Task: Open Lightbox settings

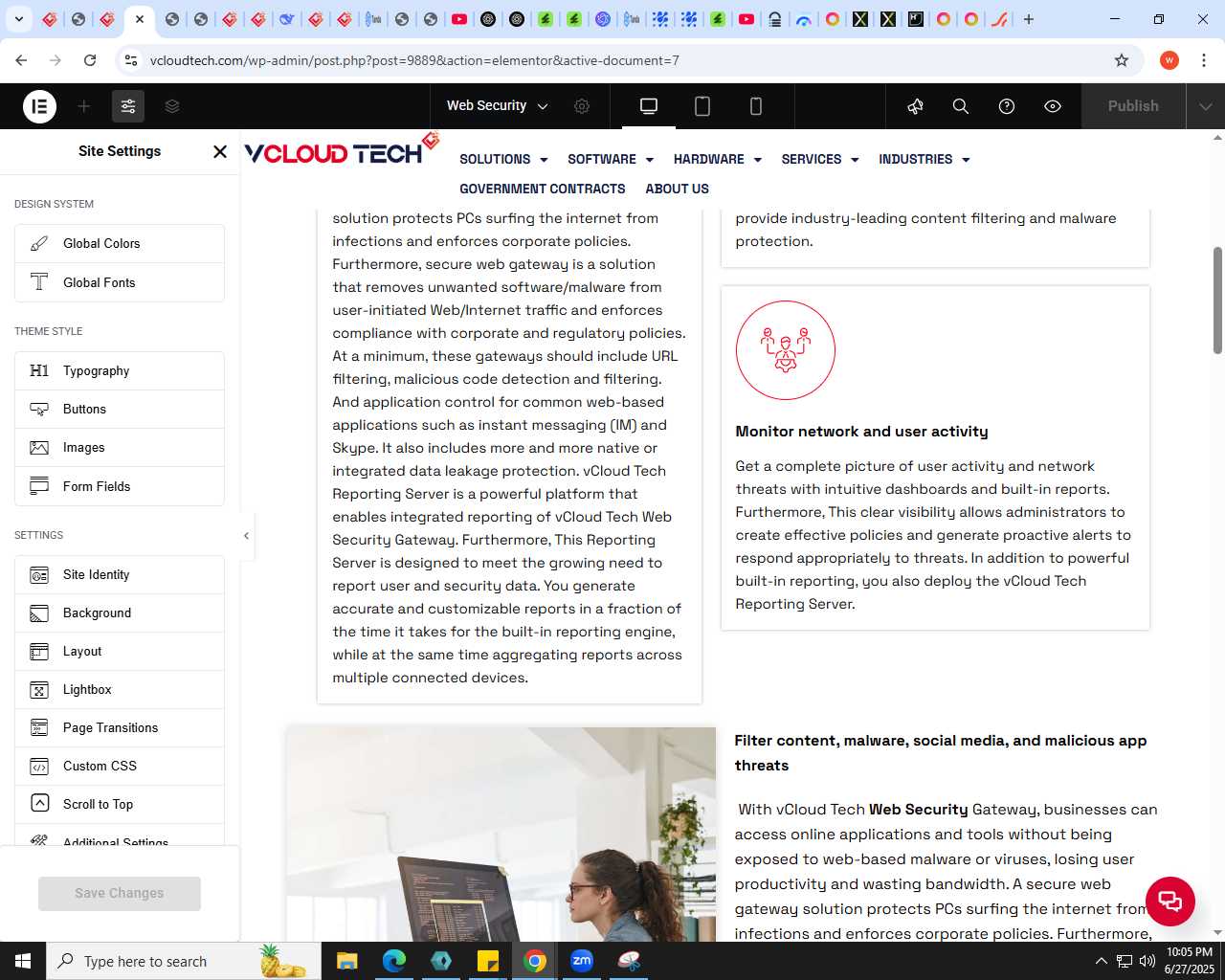Action: [120, 690]
